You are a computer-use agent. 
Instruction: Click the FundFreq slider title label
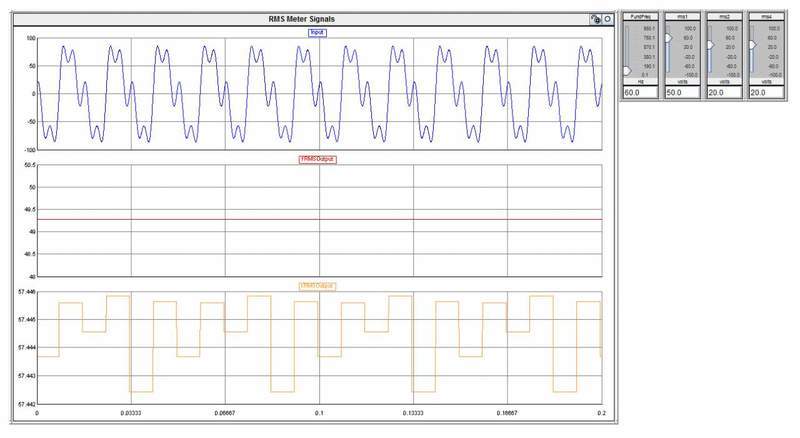click(640, 17)
